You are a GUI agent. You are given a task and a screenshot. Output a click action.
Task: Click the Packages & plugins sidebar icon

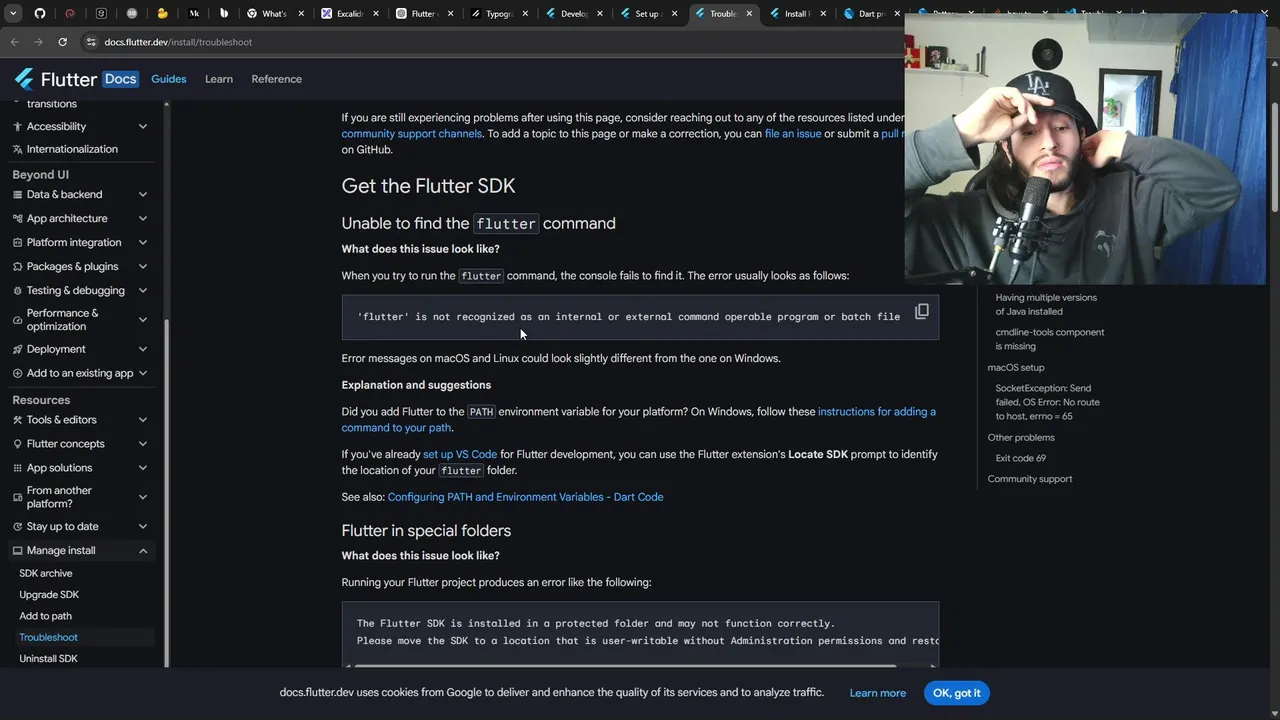tap(17, 267)
